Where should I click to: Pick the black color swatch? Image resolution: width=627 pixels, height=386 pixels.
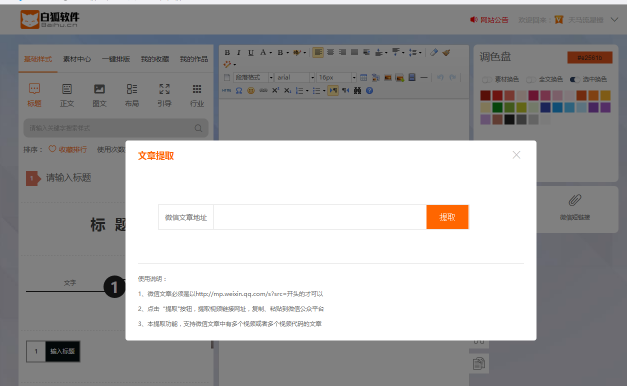click(509, 119)
